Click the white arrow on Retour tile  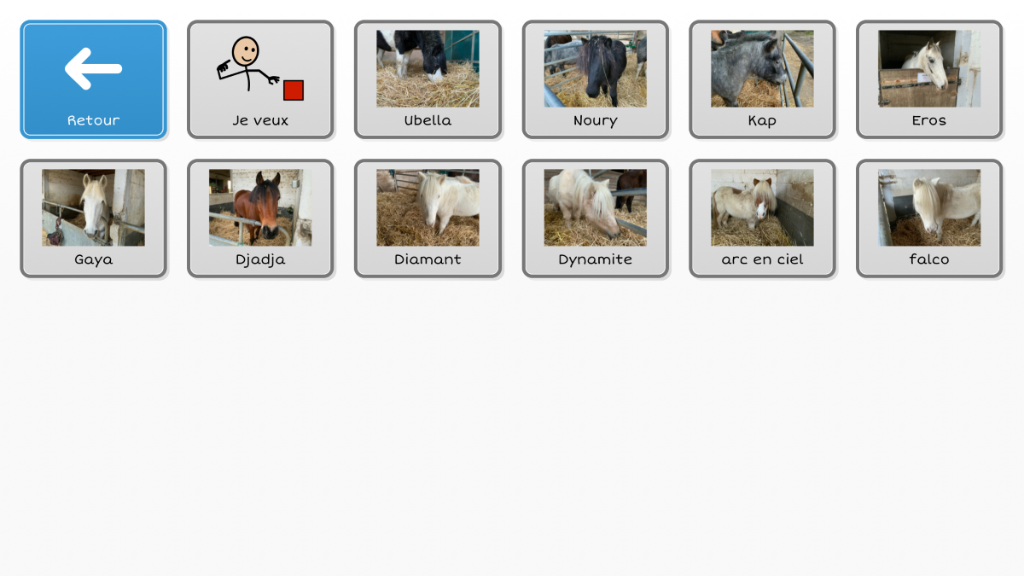tap(93, 68)
